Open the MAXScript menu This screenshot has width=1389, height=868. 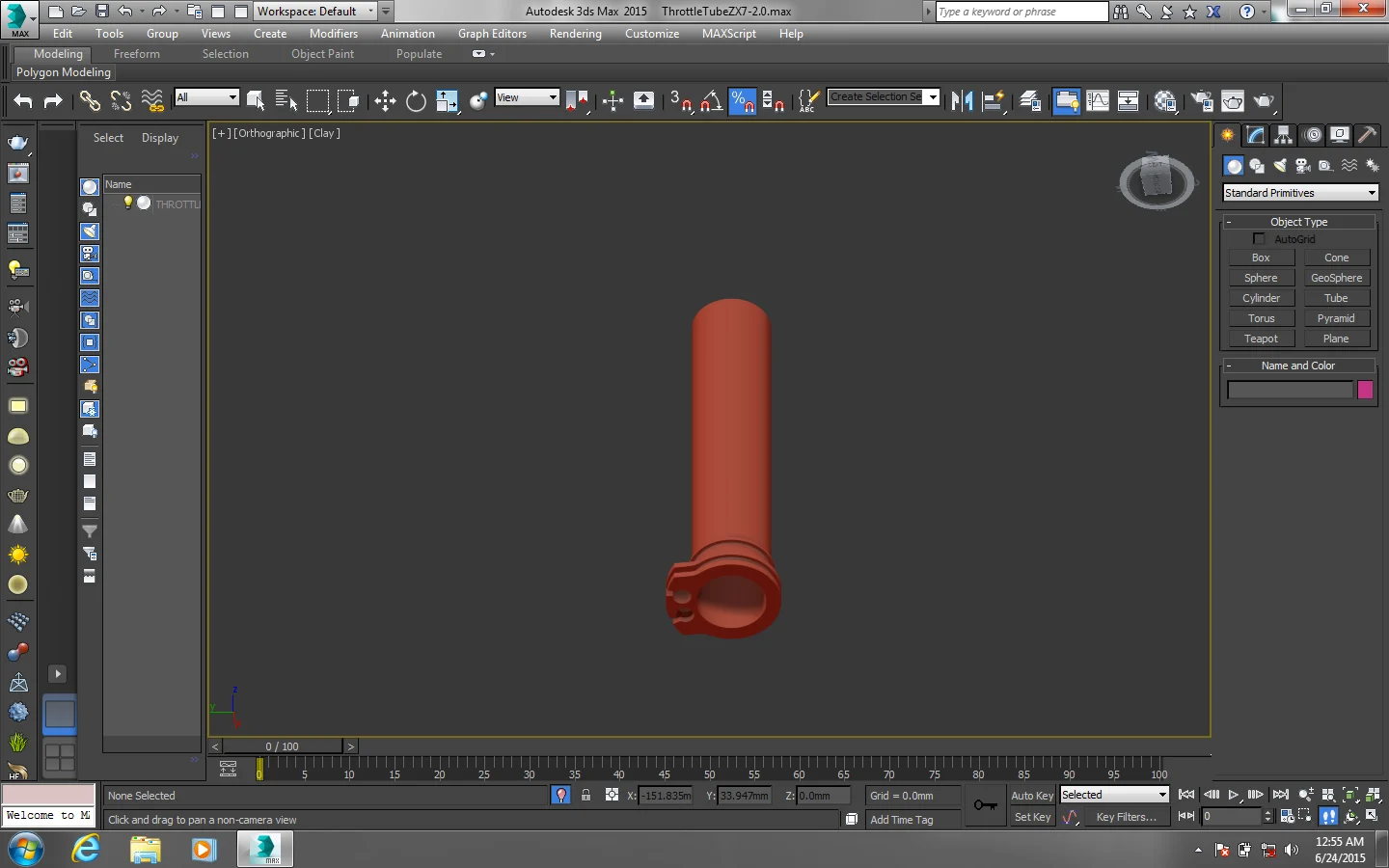pos(729,34)
